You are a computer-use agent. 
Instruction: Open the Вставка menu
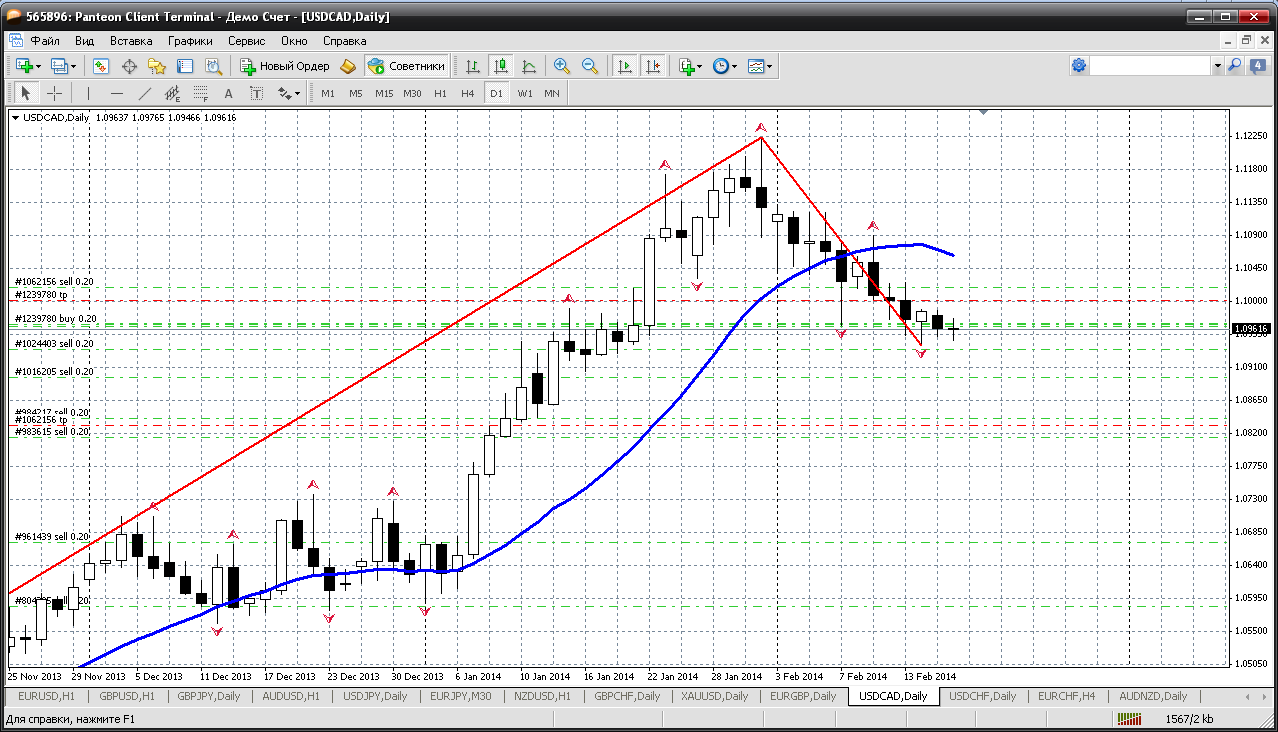click(x=131, y=41)
